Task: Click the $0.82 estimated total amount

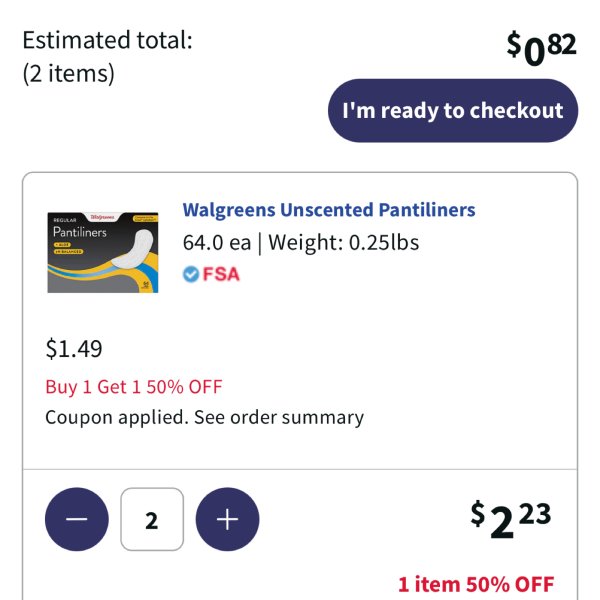Action: pyautogui.click(x=541, y=48)
